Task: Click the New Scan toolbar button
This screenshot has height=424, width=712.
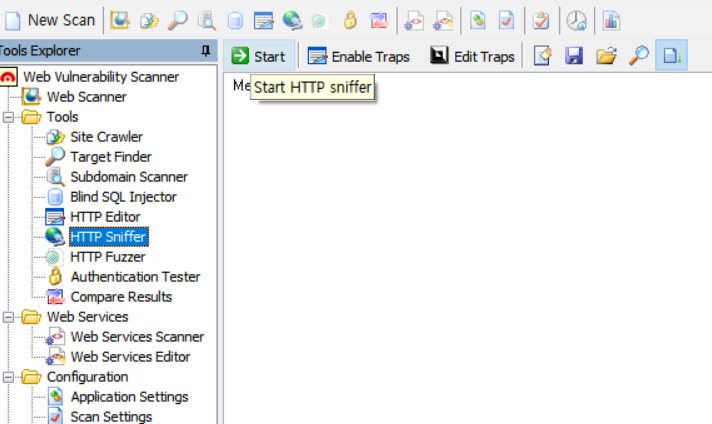Action: tap(50, 20)
